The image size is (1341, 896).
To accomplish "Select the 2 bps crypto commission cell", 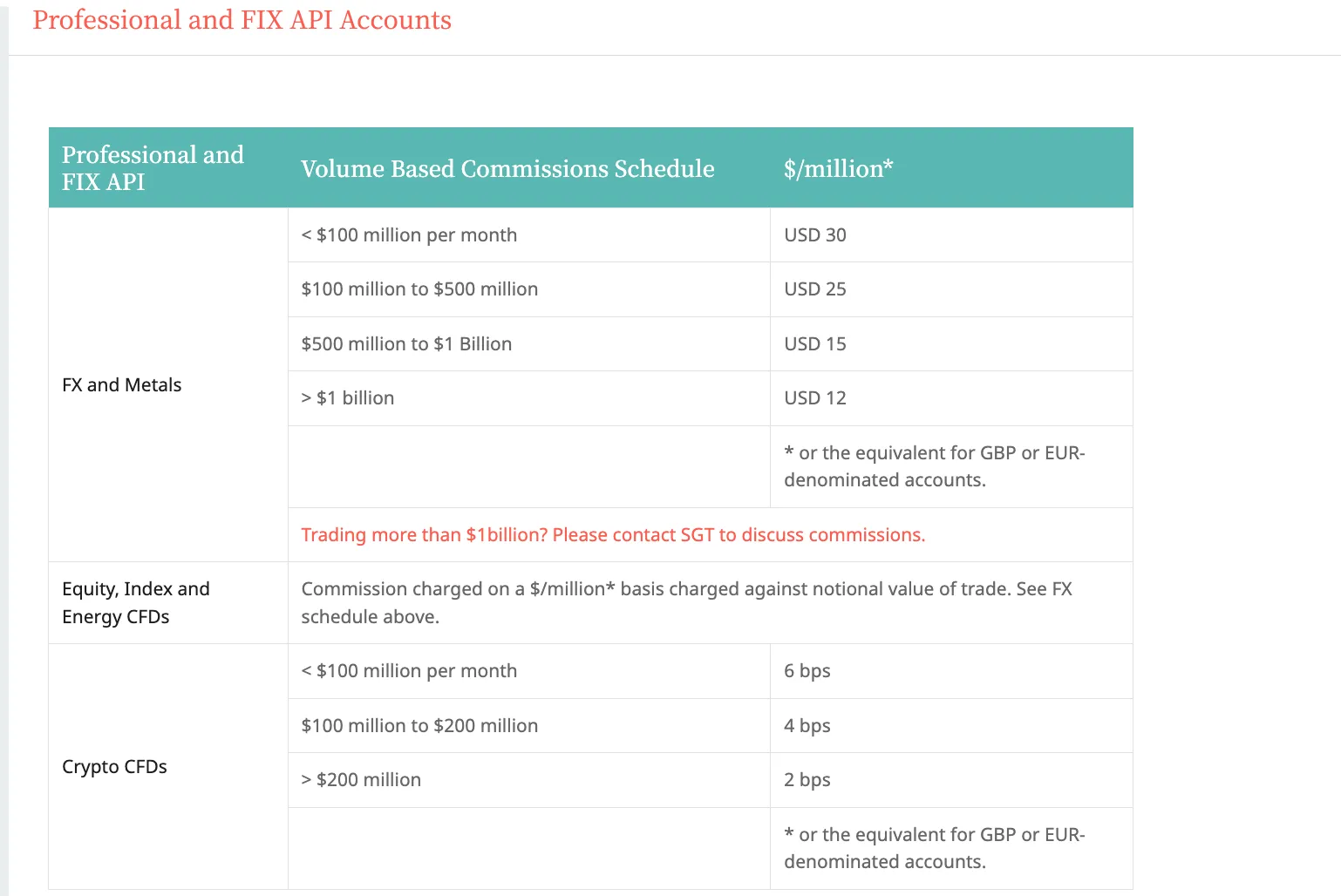I will 951,779.
